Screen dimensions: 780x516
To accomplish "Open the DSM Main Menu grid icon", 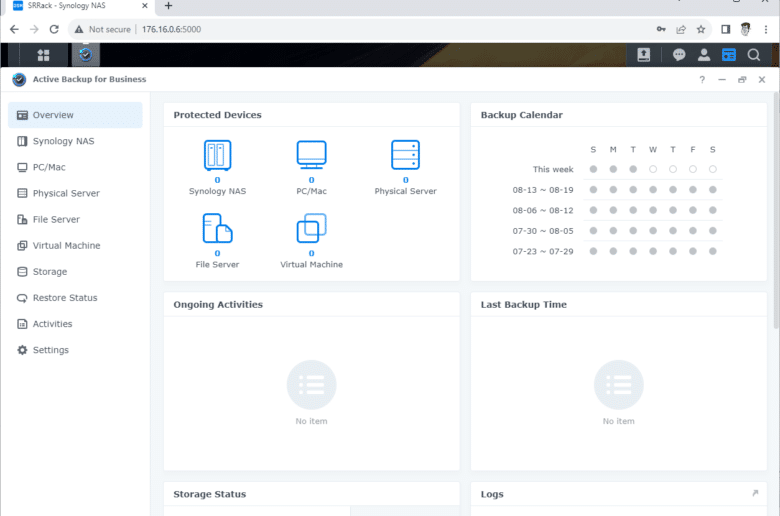I will coord(43,55).
